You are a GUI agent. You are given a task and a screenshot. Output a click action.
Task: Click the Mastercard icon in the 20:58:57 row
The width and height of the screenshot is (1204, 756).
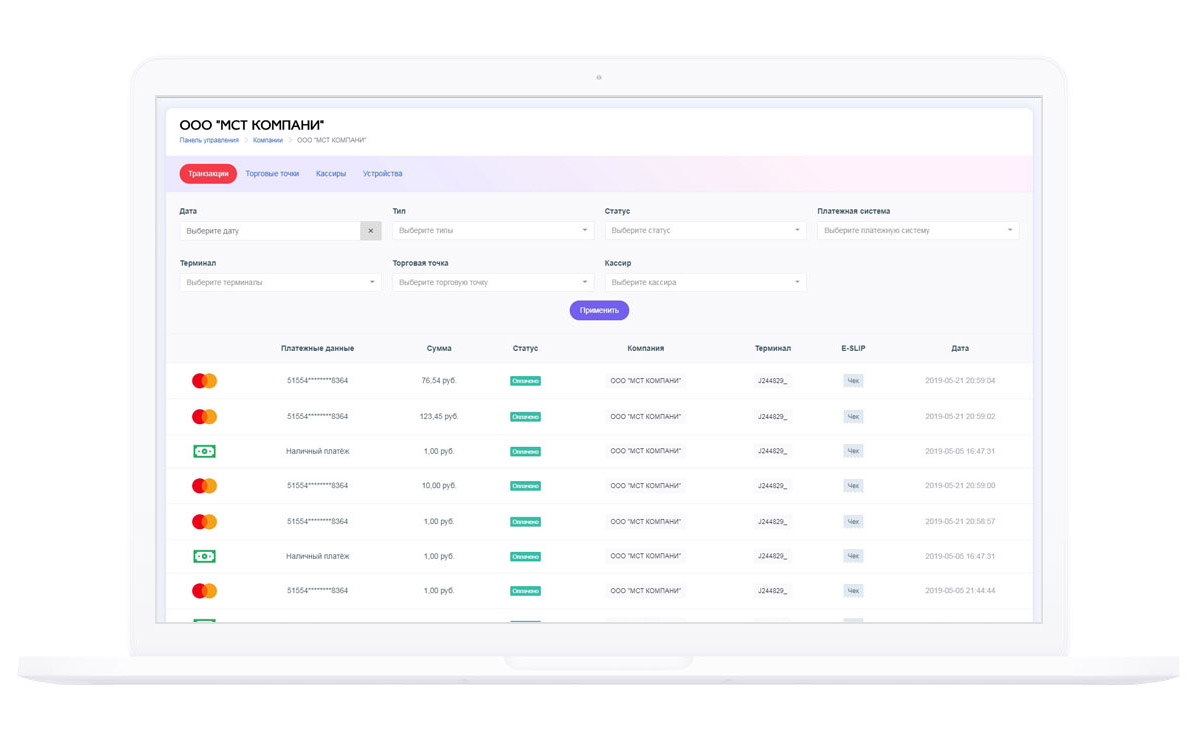tap(204, 521)
